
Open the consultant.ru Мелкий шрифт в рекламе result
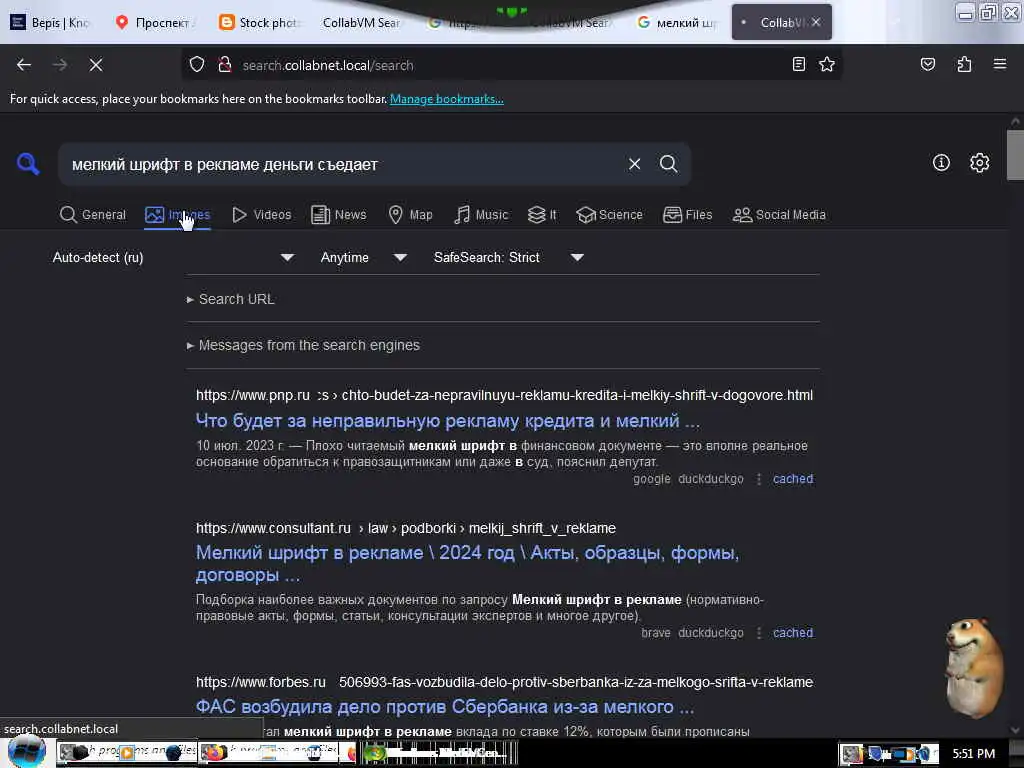[x=467, y=564]
